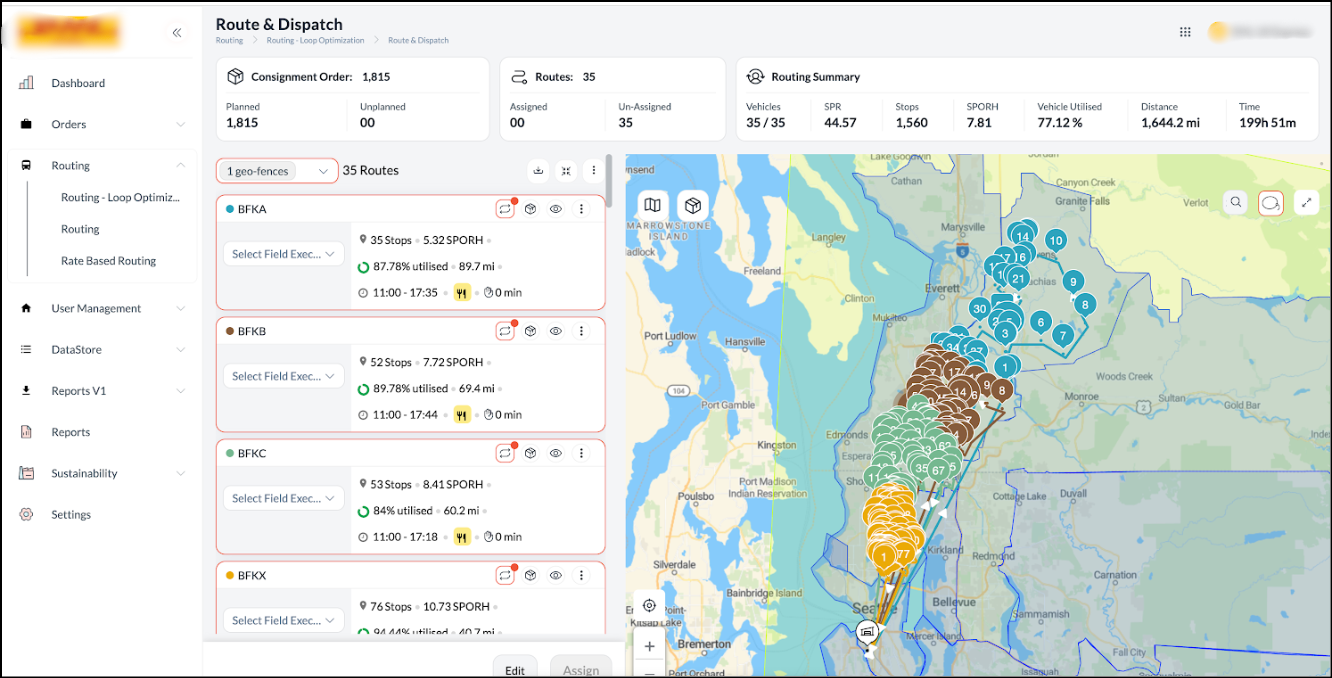Open the package box icon on BFKC route
Screen dimensions: 1332x678
coord(531,453)
